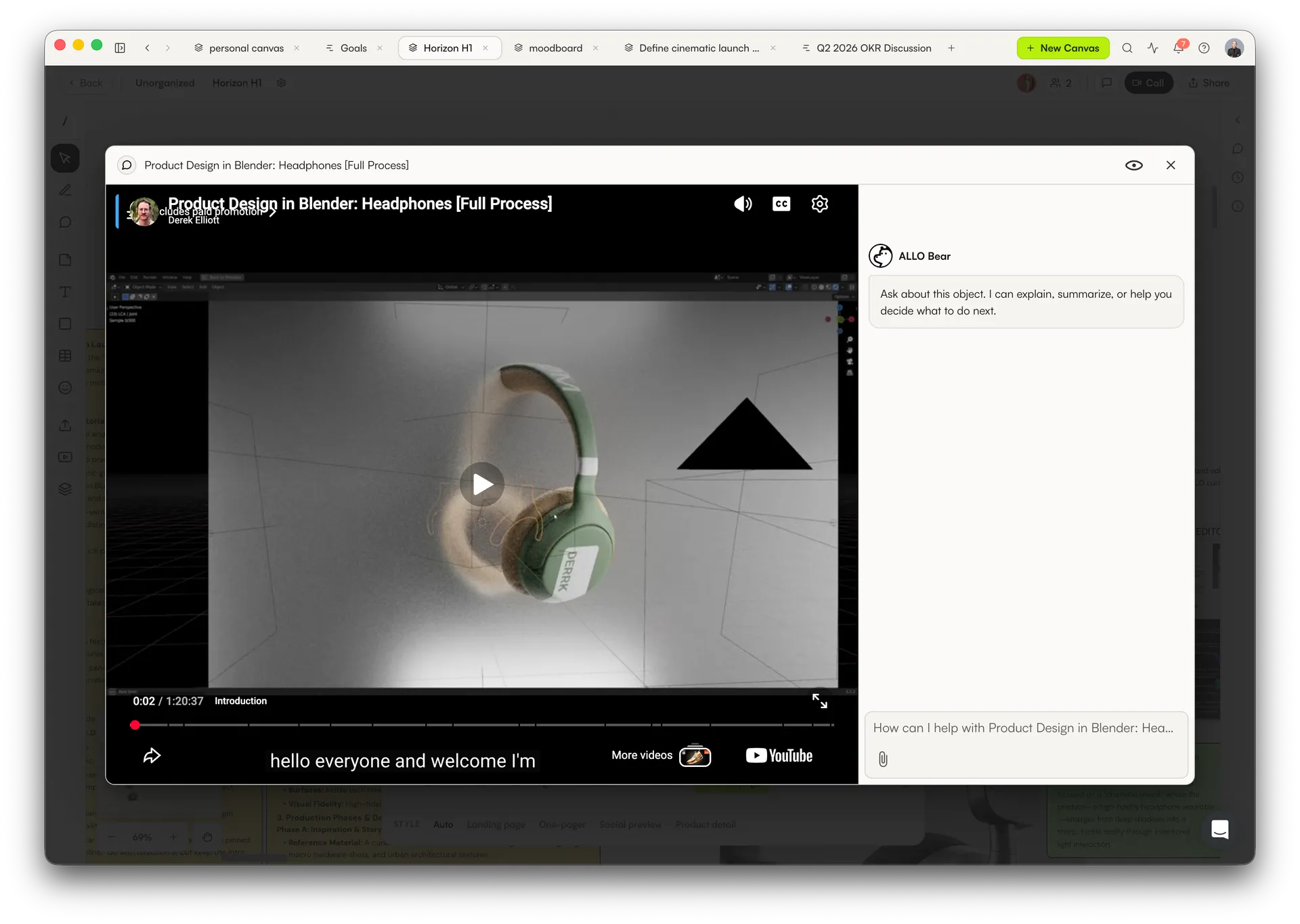Select the pen drawing tool
The image size is (1300, 924).
(x=65, y=191)
